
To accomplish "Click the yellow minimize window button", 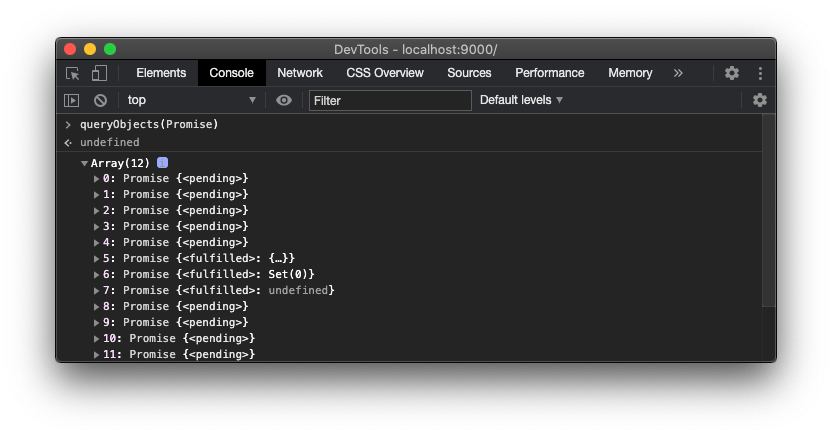I will tap(90, 49).
